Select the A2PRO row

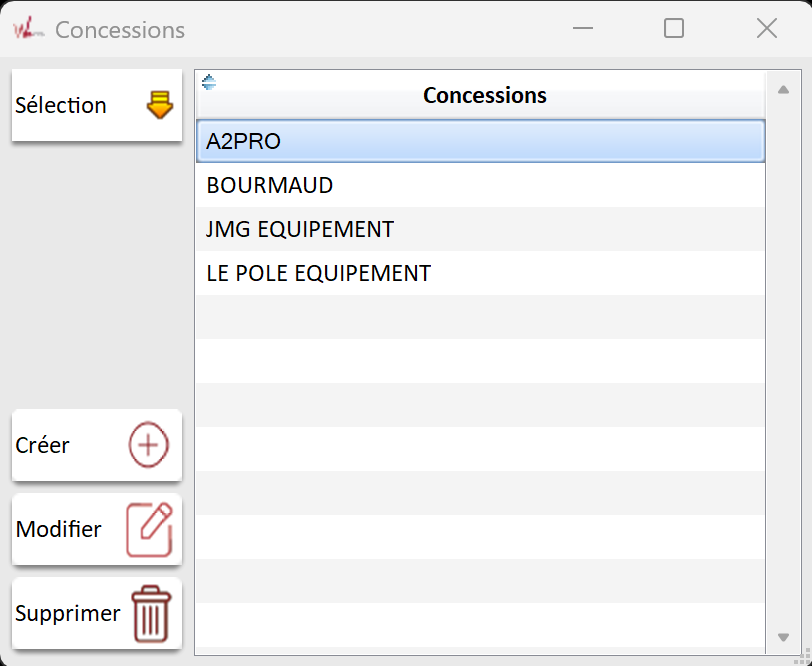point(480,142)
